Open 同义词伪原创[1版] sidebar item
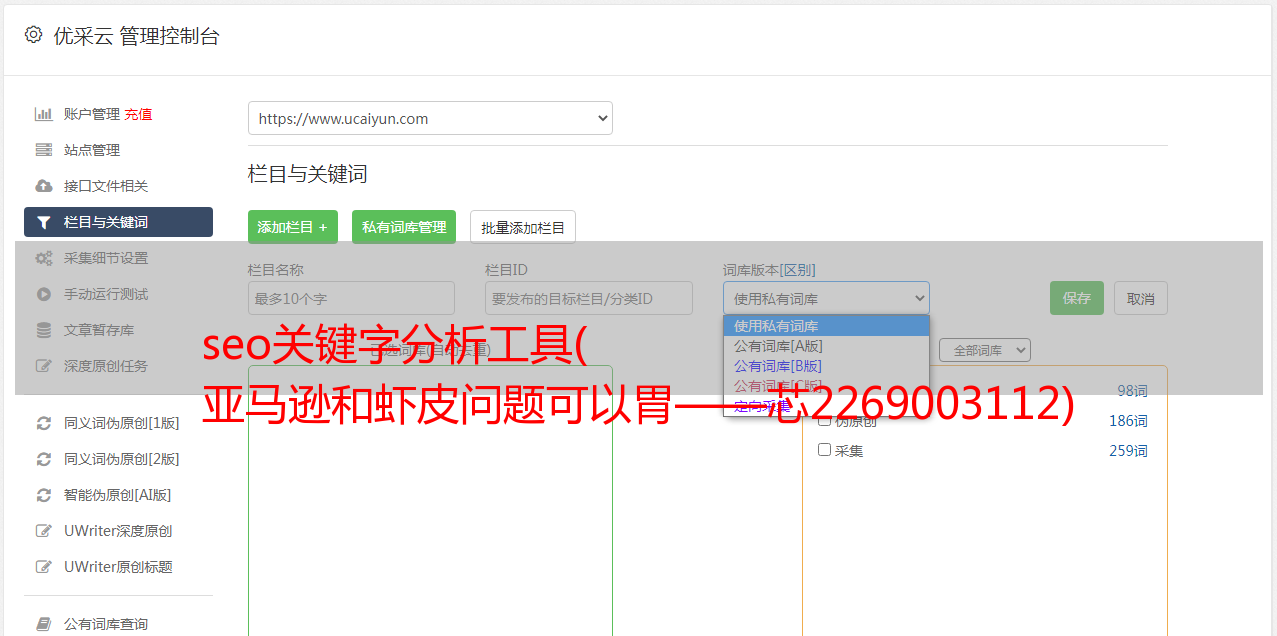Screen dimensions: 1277x636 click(122, 423)
